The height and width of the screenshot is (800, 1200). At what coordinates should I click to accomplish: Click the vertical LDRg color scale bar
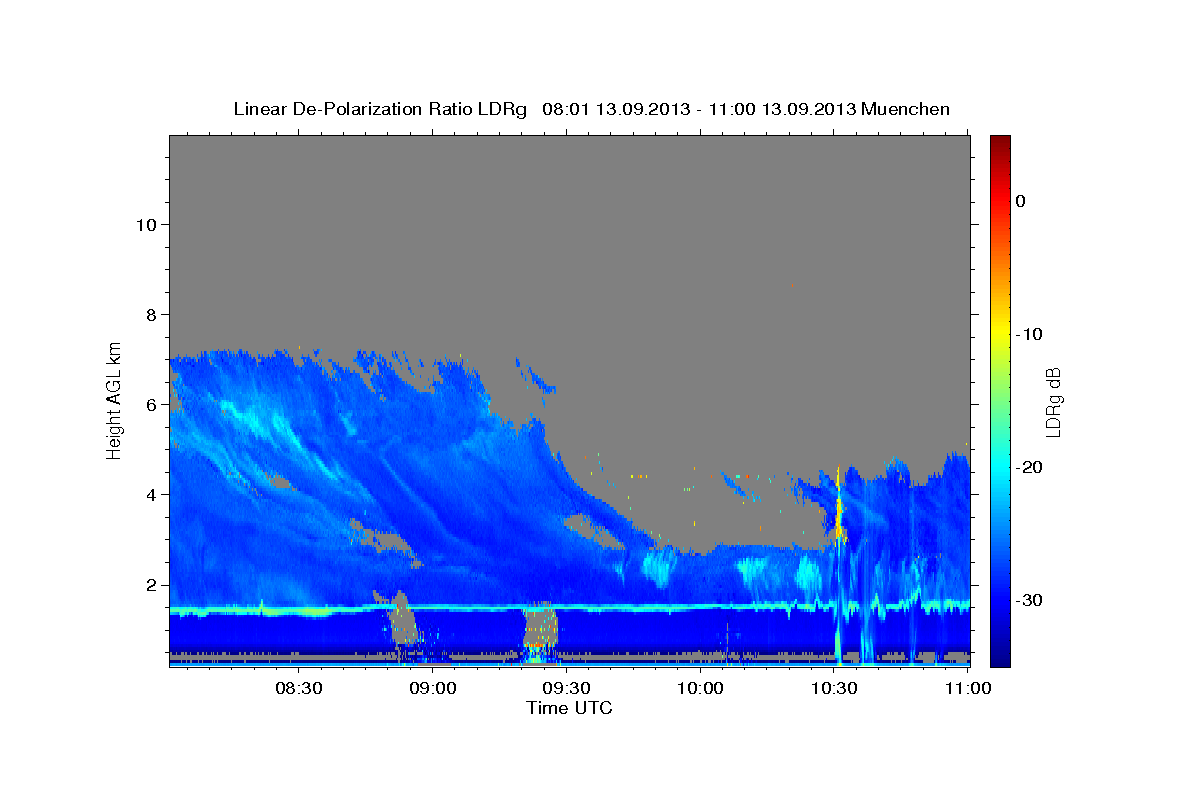pos(1000,401)
